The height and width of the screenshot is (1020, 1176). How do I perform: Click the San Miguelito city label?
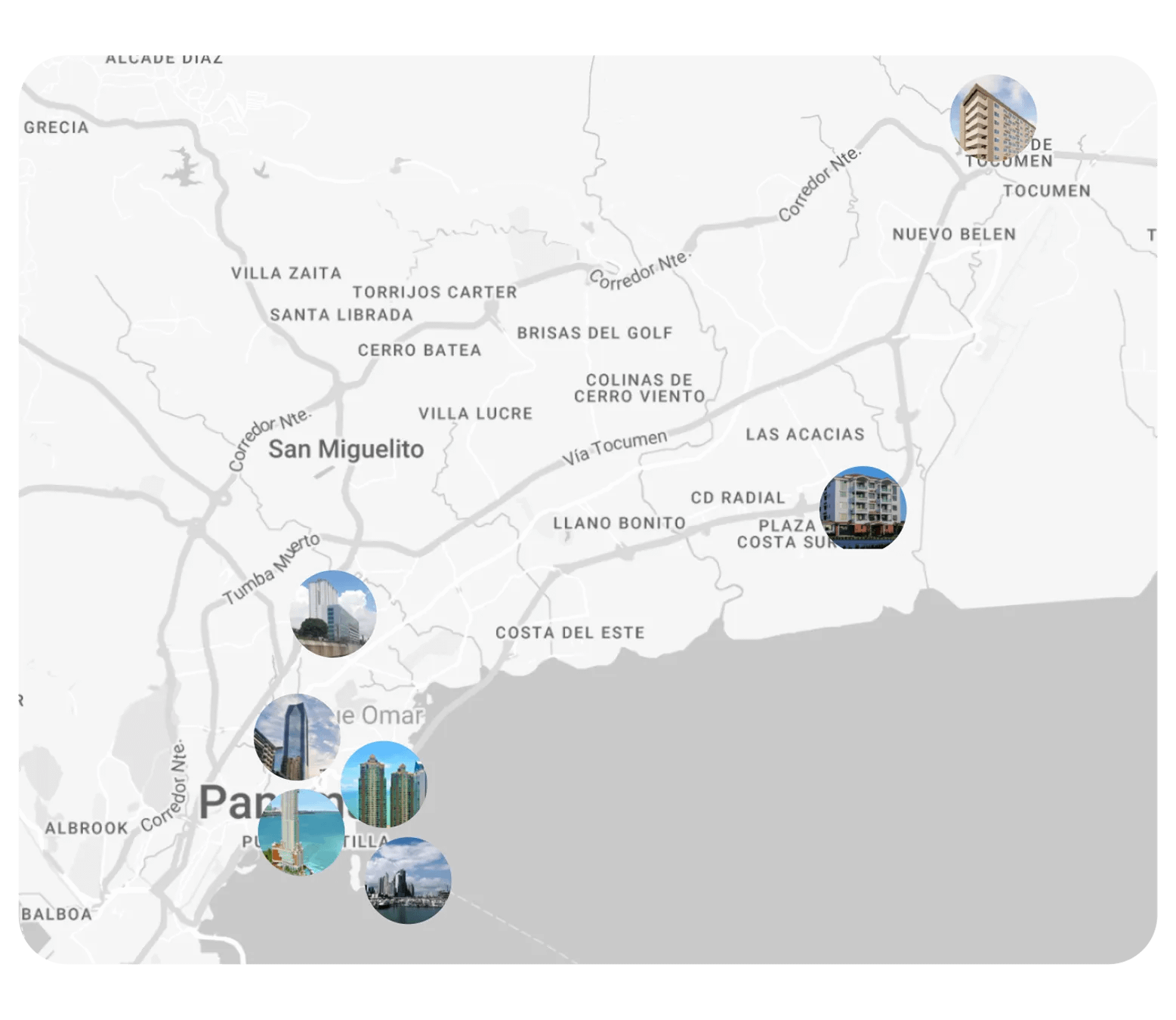coord(346,450)
